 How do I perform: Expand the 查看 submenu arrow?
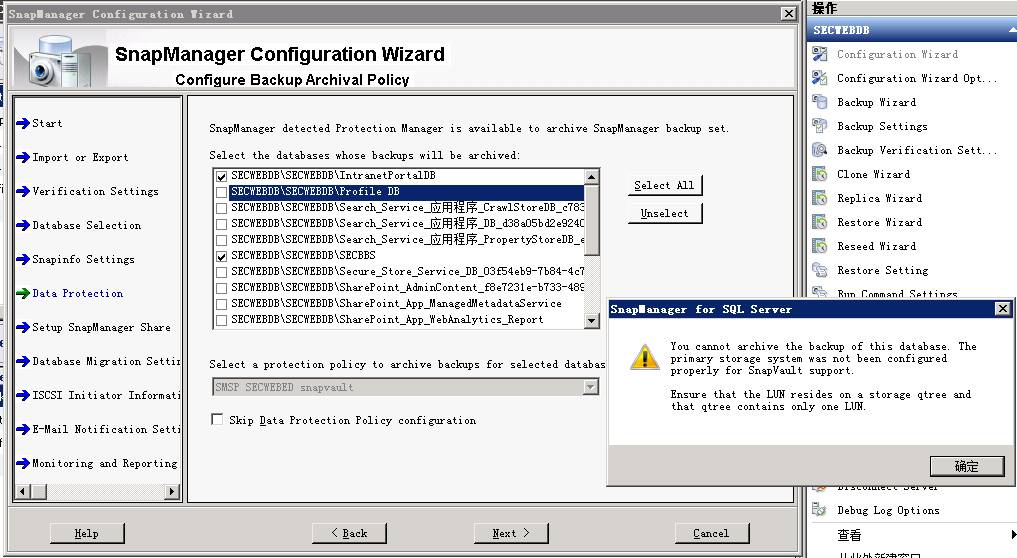[x=1013, y=535]
